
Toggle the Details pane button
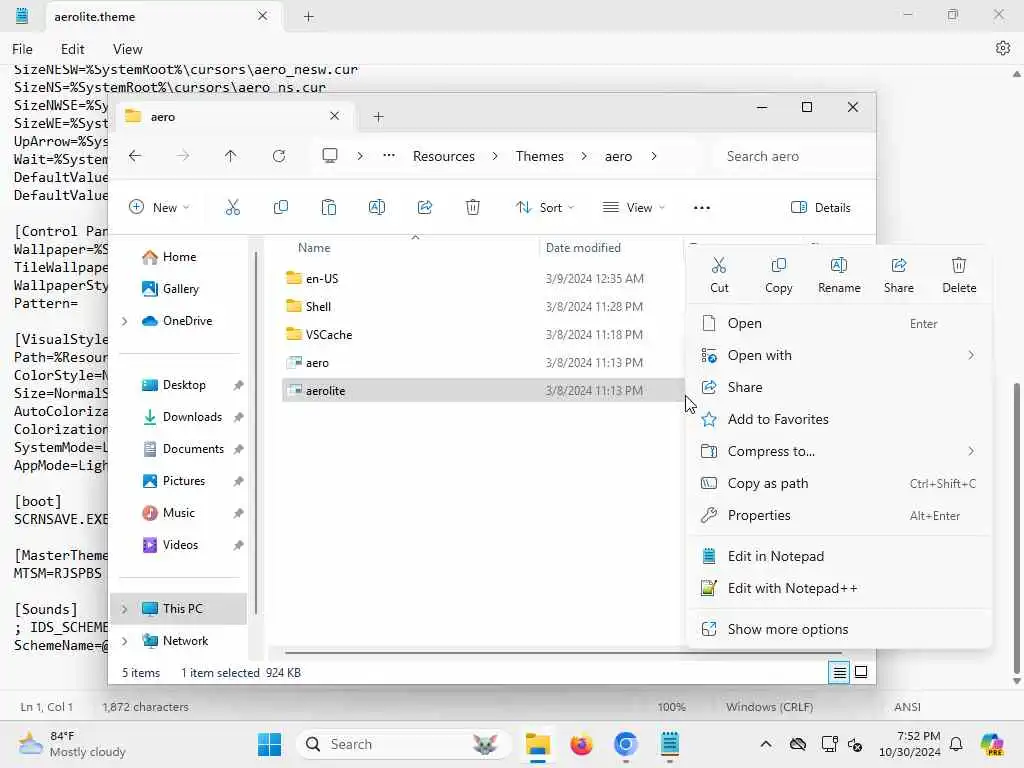tap(820, 208)
